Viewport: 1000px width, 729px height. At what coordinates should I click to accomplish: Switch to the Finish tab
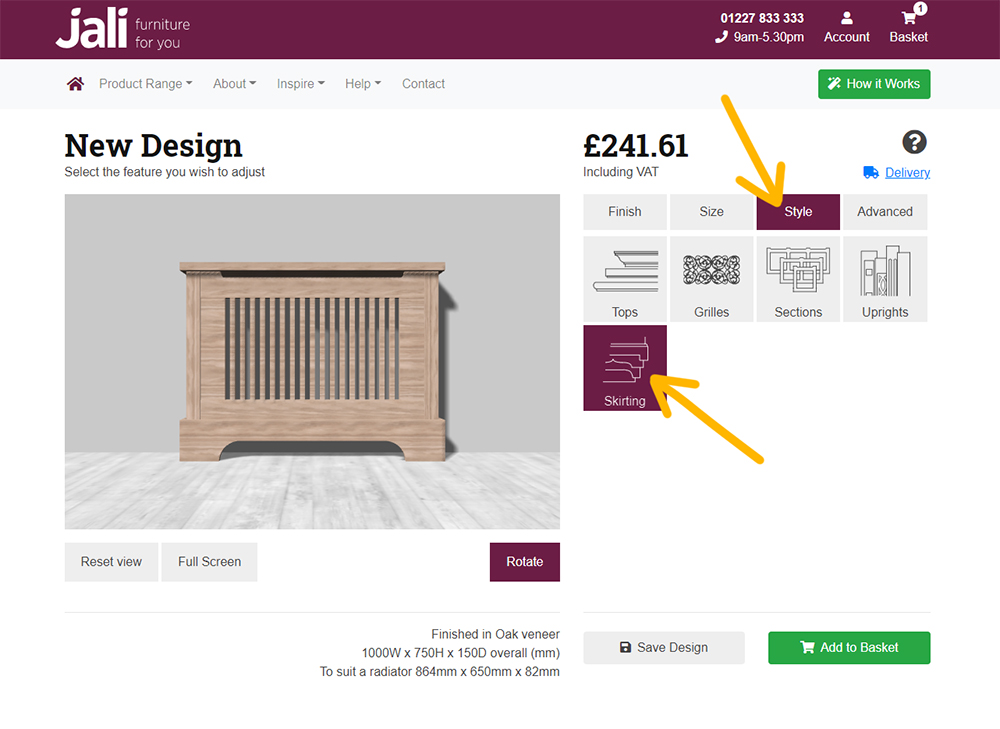(625, 212)
